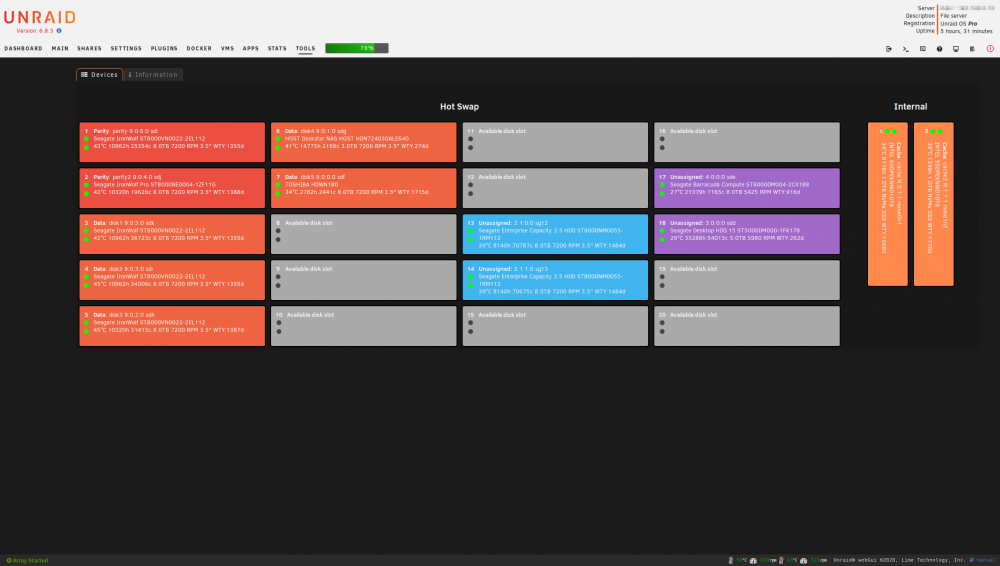This screenshot has width=1000, height=566.
Task: Open the Settings menu
Action: tap(126, 48)
